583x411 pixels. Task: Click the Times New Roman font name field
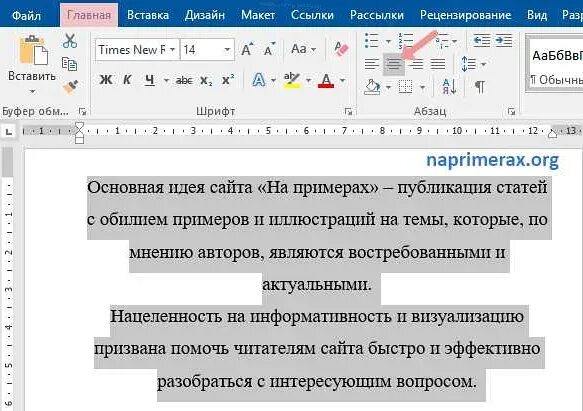[x=132, y=49]
